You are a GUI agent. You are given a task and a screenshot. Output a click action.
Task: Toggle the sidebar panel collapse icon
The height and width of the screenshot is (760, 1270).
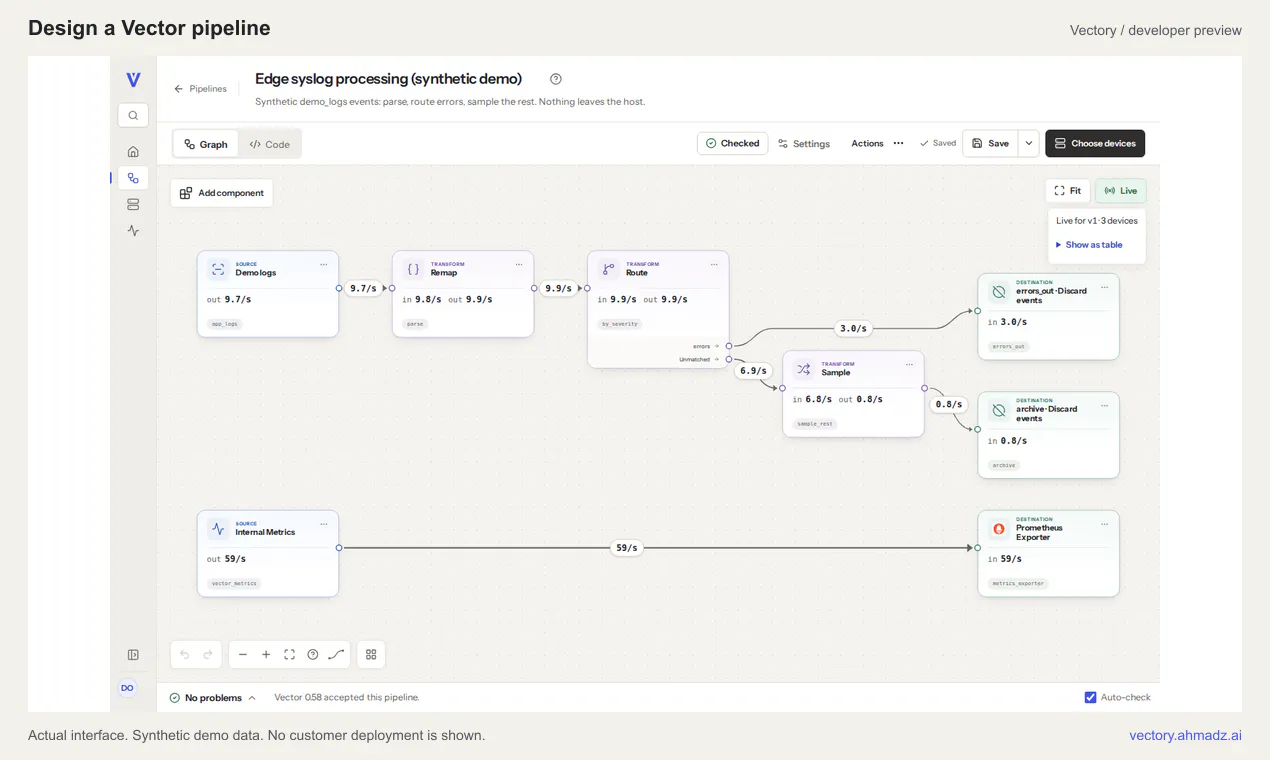(x=133, y=655)
